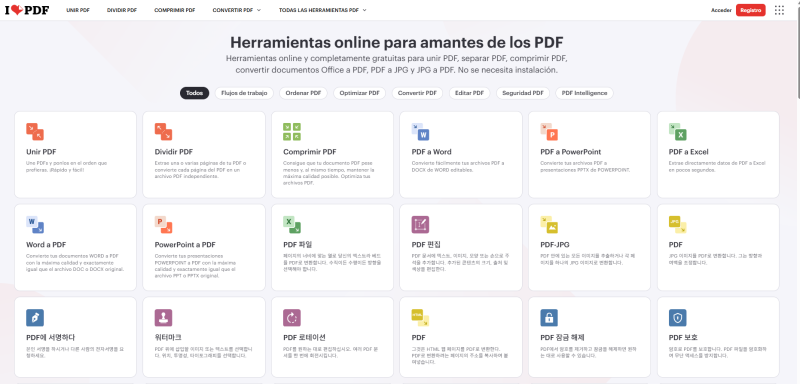
Task: Click the iLovePDF logo
Action: point(27,10)
